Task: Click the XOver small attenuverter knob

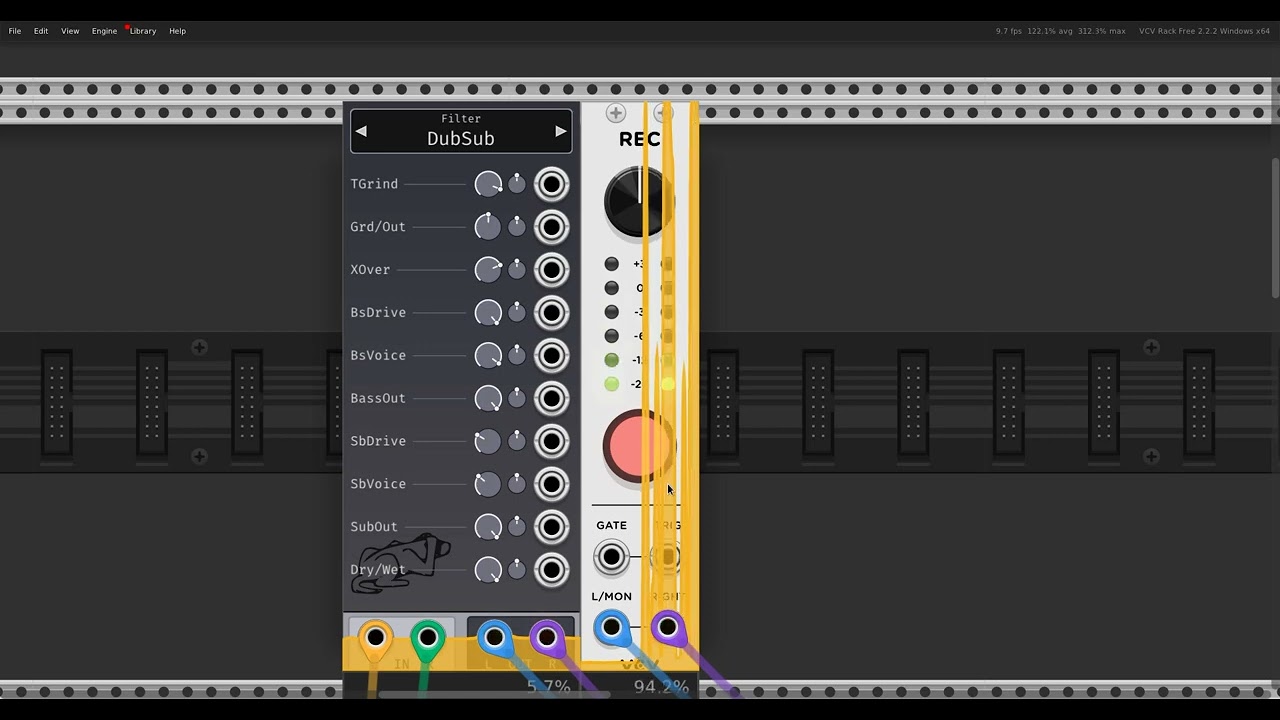Action: coord(517,270)
